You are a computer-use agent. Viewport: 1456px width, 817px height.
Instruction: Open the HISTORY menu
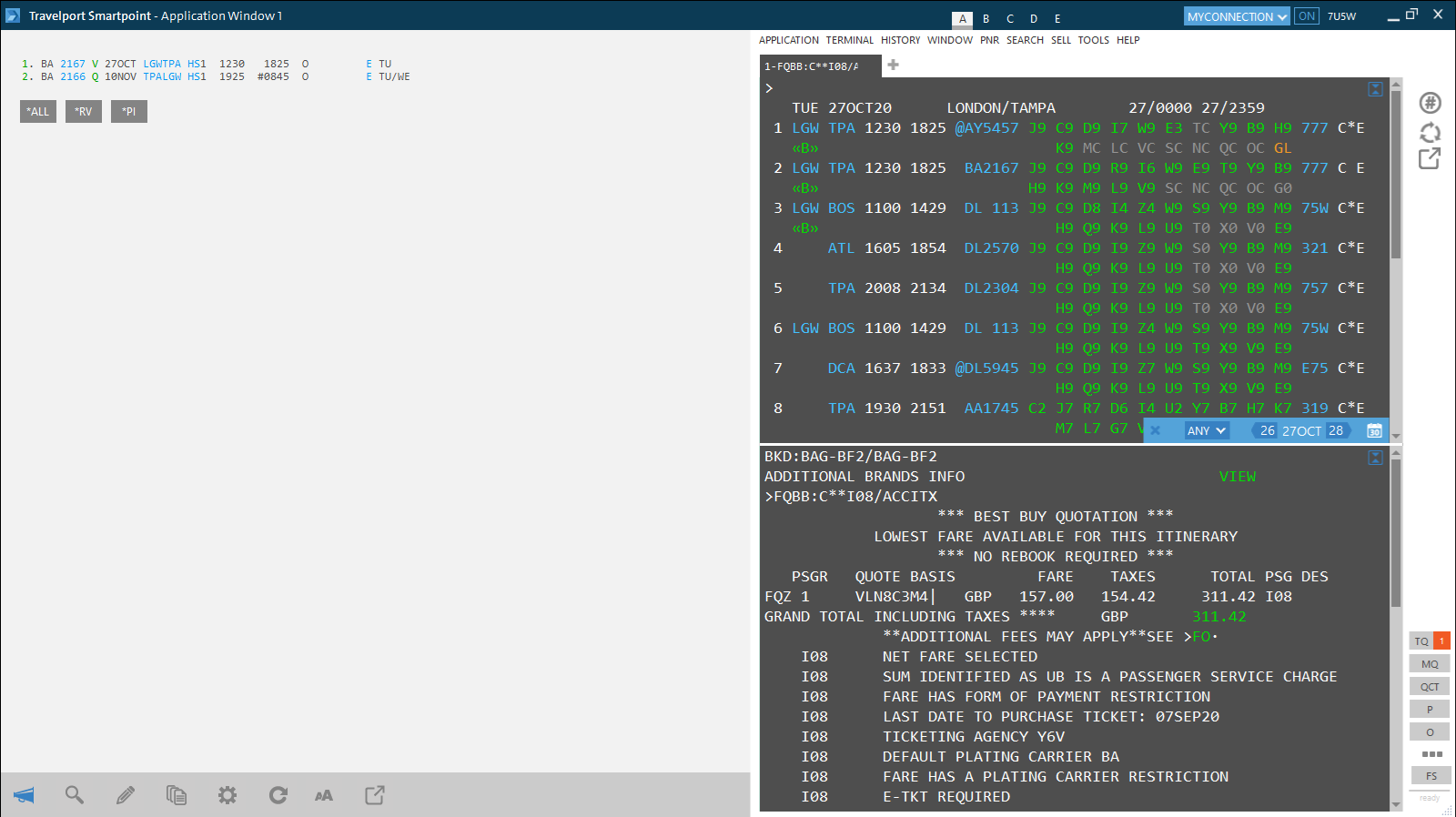[x=901, y=40]
